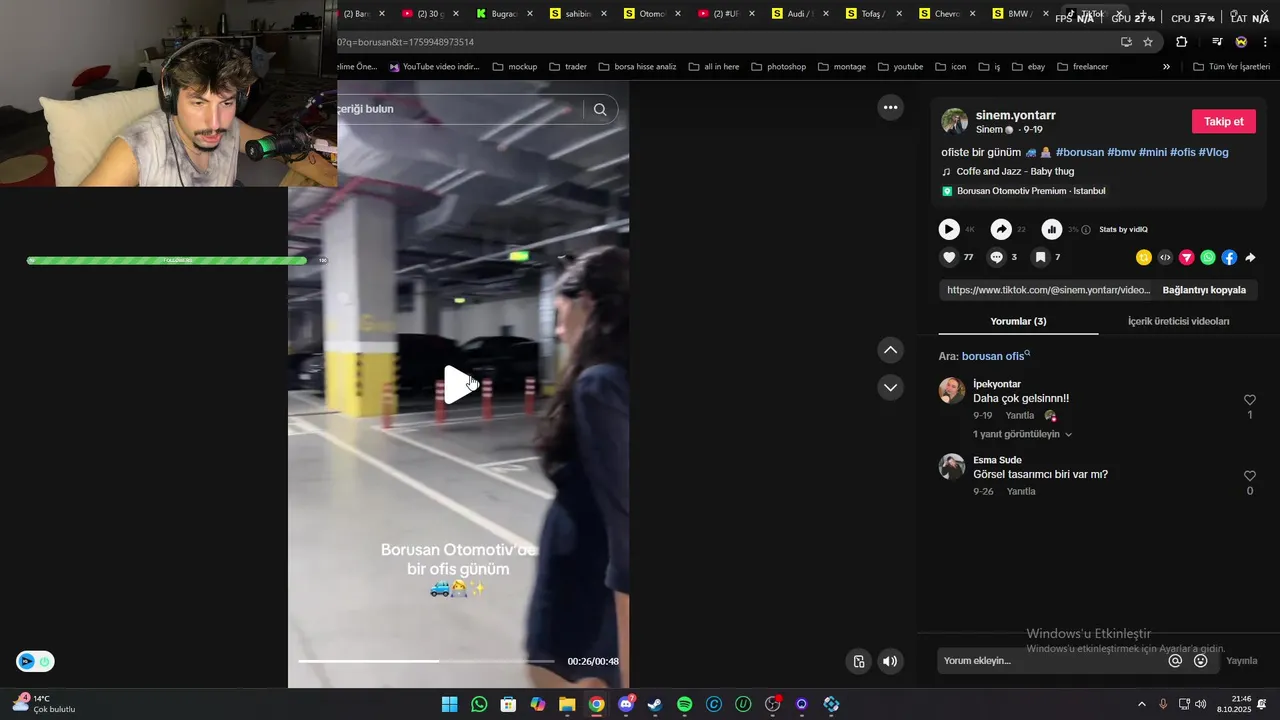Bookmark the page with the star icon
The image size is (1280, 720).
pos(1148,42)
